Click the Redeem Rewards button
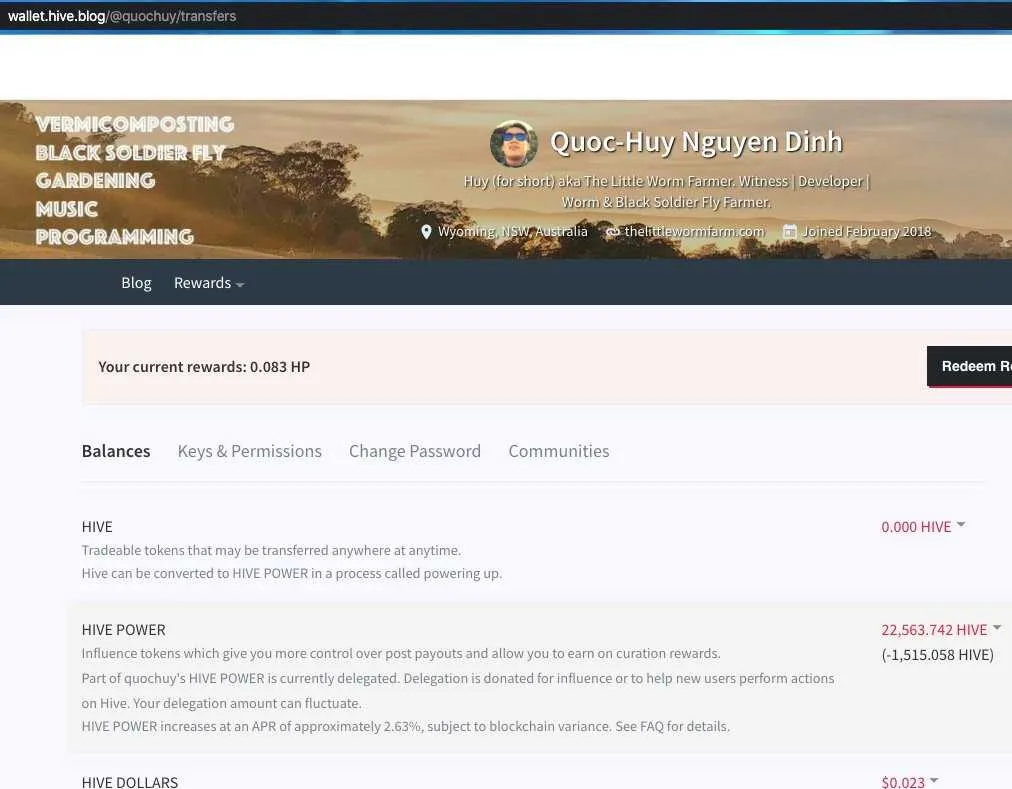Screen dimensions: 1012x789 969,367
